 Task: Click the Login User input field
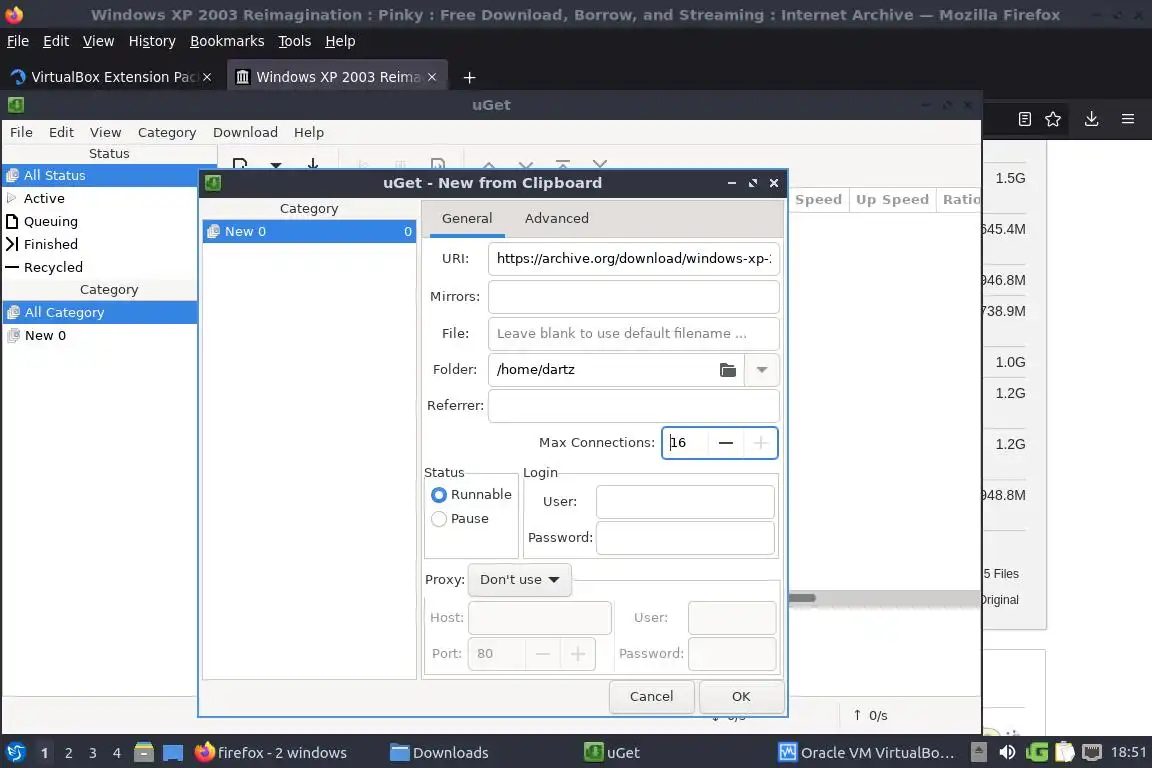(685, 502)
